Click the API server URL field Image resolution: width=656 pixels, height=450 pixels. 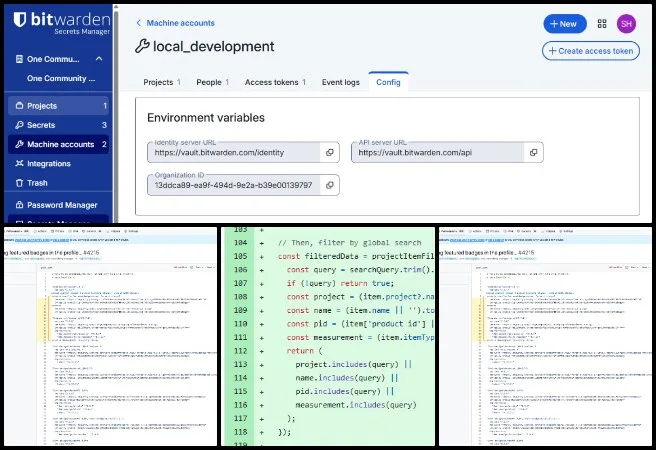pos(438,153)
